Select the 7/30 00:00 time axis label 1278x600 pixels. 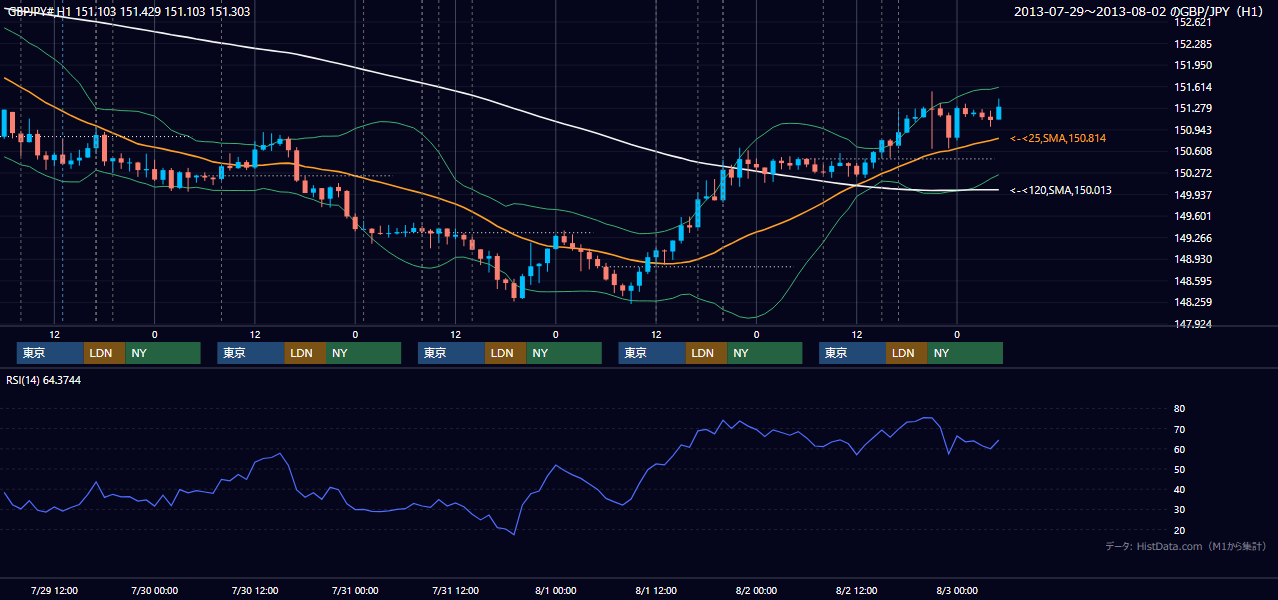click(x=154, y=590)
